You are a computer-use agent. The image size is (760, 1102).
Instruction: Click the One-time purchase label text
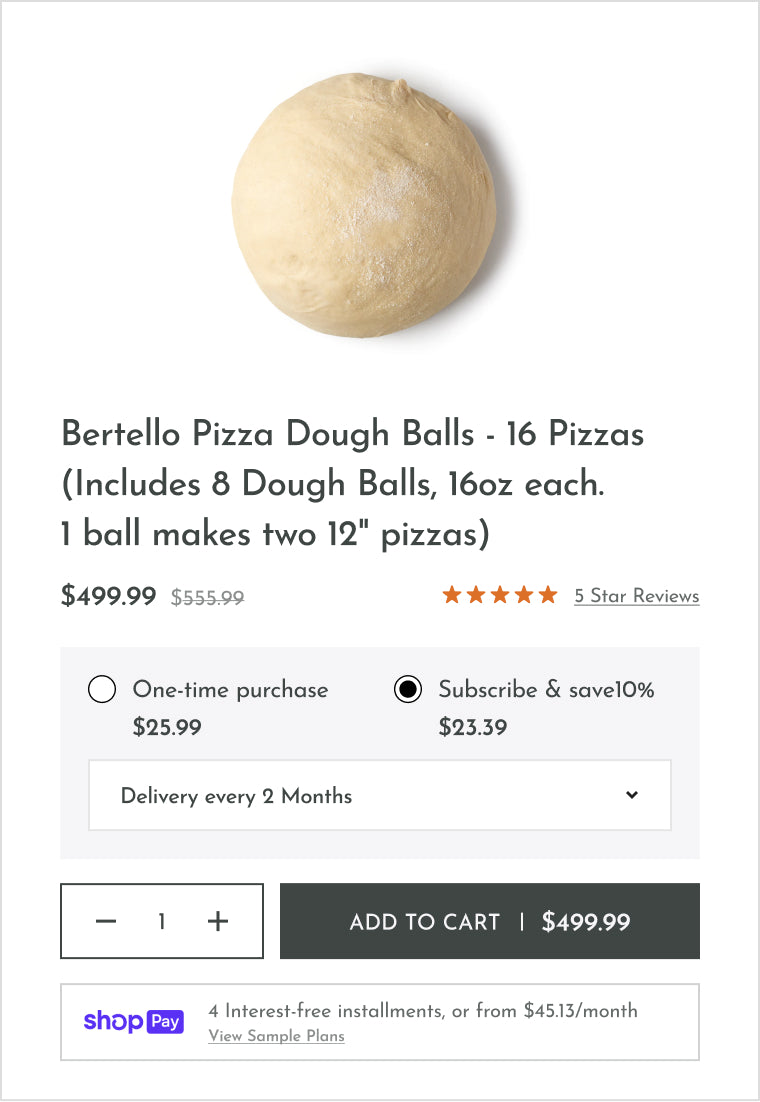230,690
